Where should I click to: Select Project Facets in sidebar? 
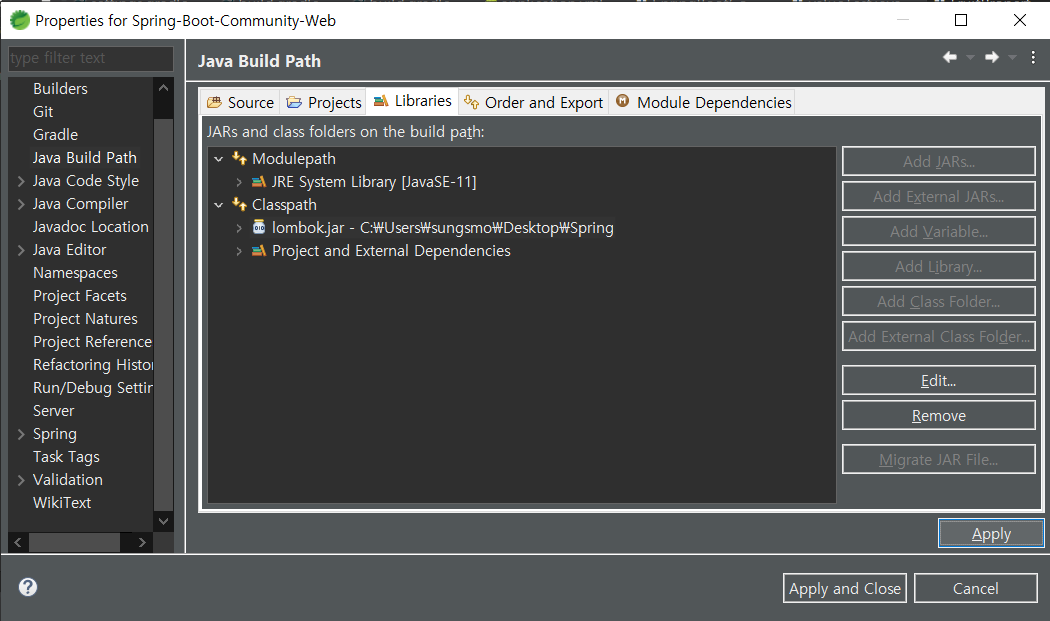pyautogui.click(x=80, y=295)
